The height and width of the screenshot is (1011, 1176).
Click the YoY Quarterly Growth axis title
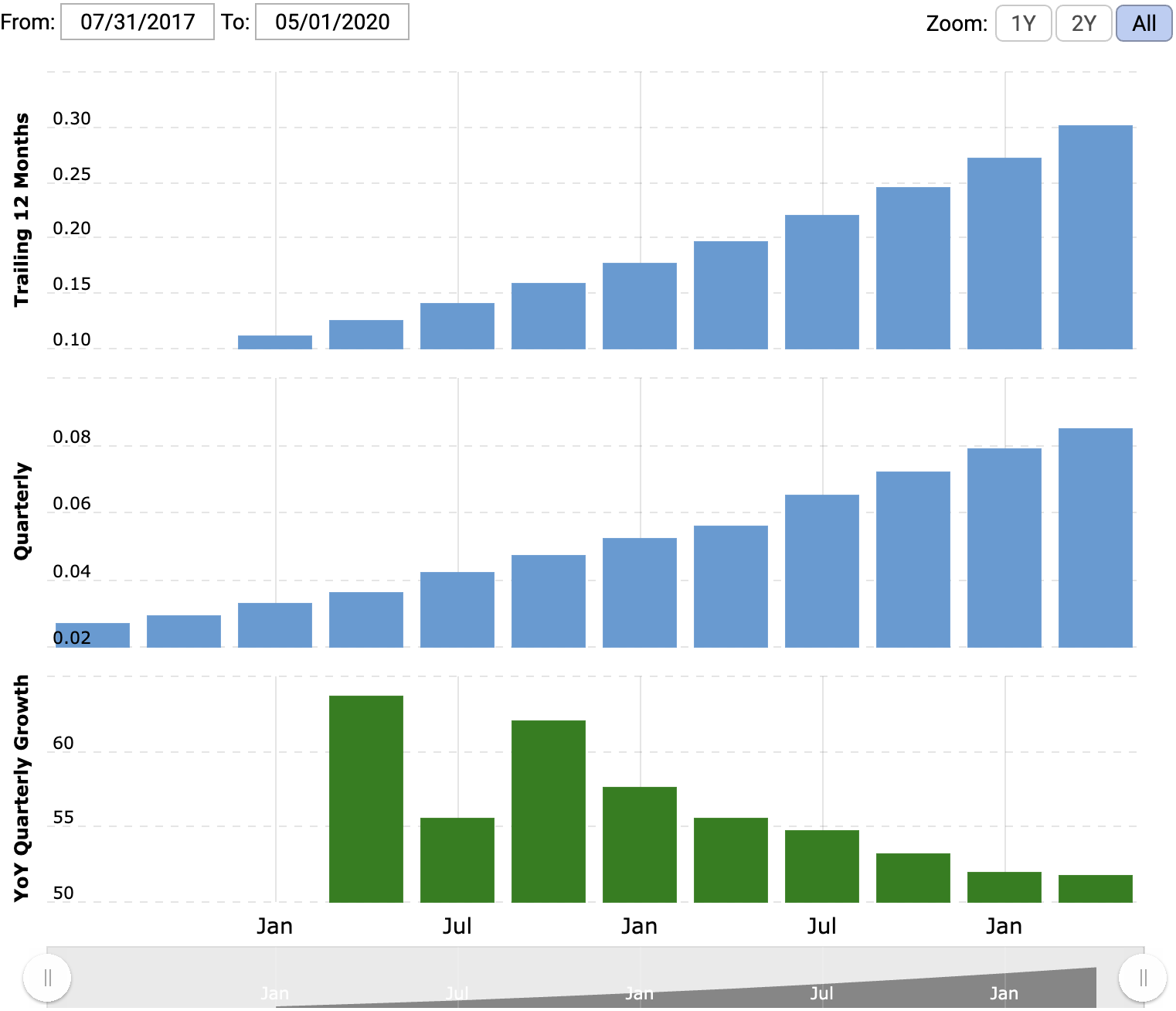(x=21, y=788)
